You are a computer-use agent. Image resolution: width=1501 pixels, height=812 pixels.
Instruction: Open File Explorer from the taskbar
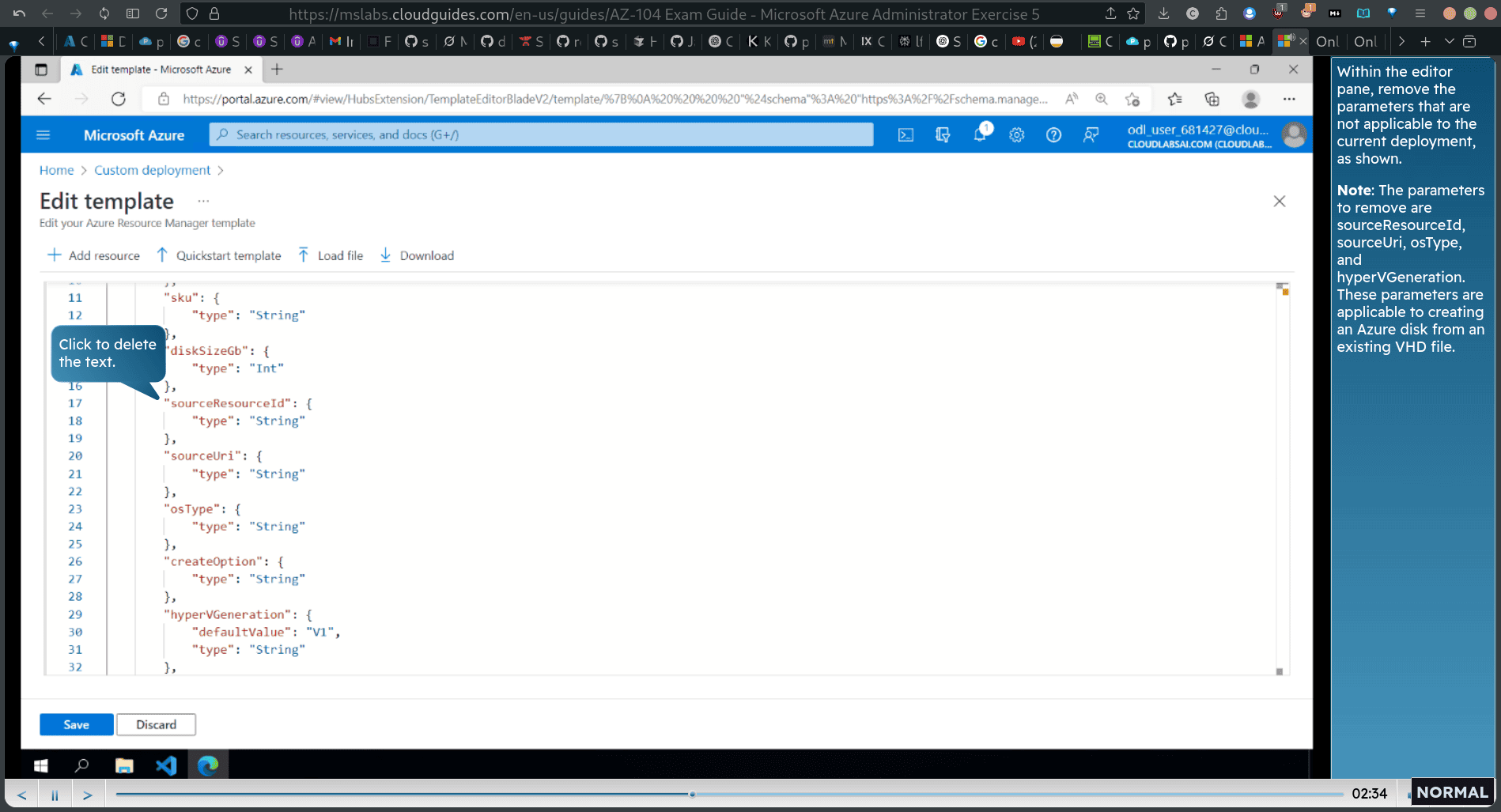[124, 765]
